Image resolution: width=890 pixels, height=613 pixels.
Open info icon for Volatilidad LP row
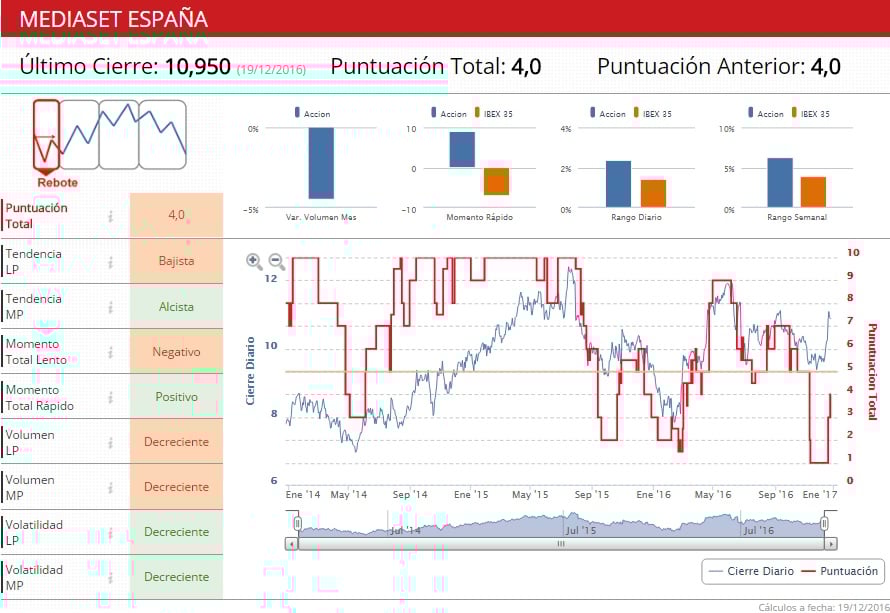coord(111,532)
